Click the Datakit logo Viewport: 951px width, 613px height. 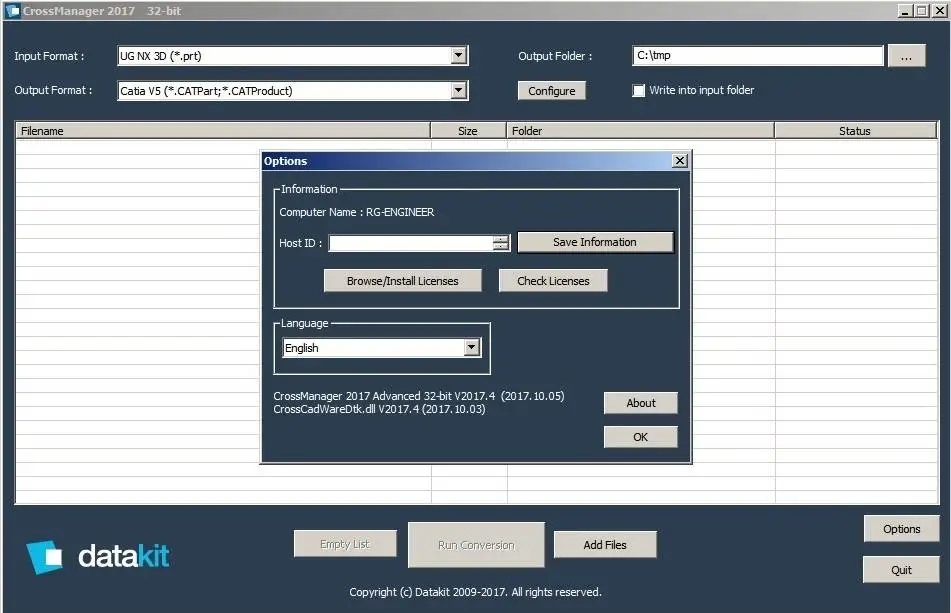(98, 556)
